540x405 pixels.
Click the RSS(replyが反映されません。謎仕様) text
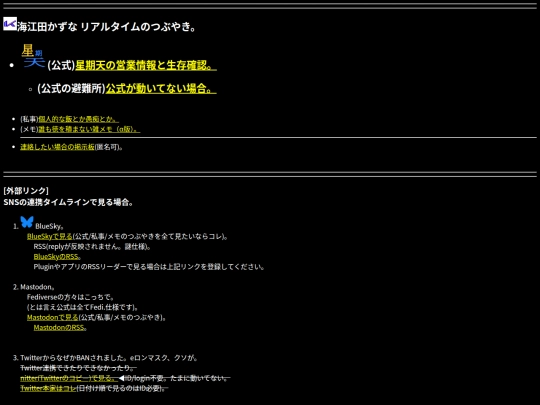click(92, 247)
